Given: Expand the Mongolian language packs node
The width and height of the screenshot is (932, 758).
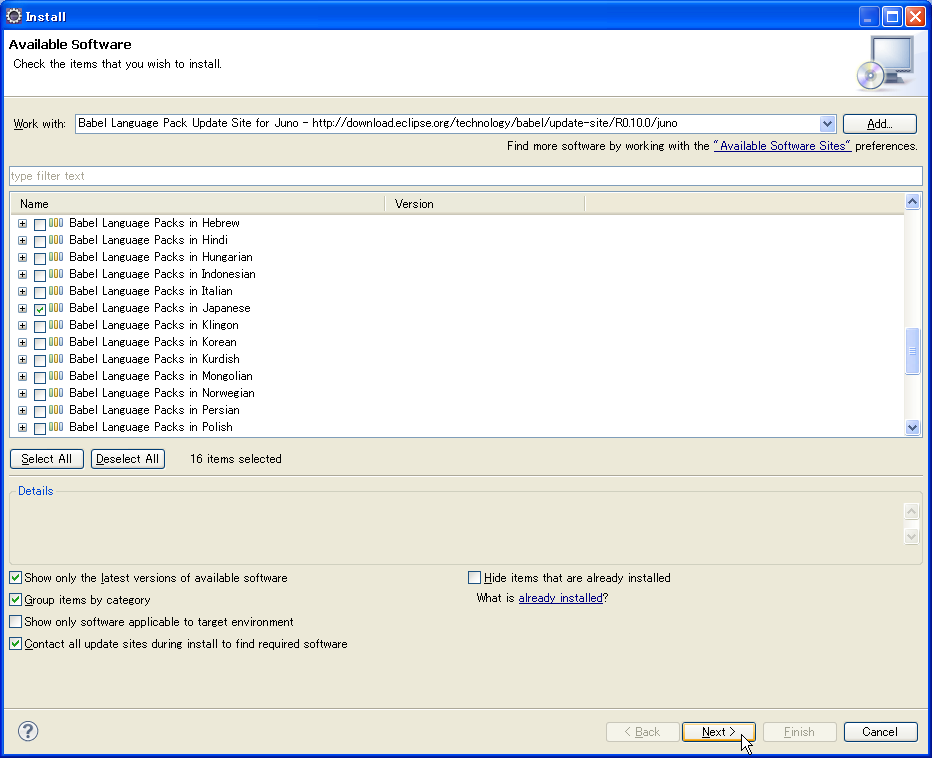Looking at the screenshot, I should click(23, 376).
